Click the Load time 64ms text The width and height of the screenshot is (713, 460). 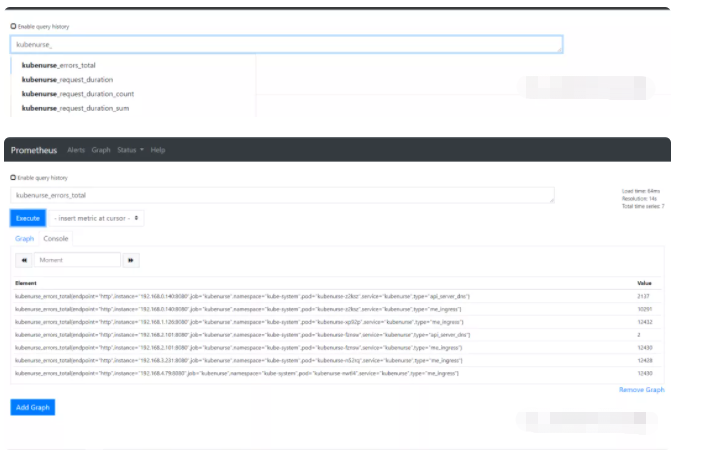(641, 191)
